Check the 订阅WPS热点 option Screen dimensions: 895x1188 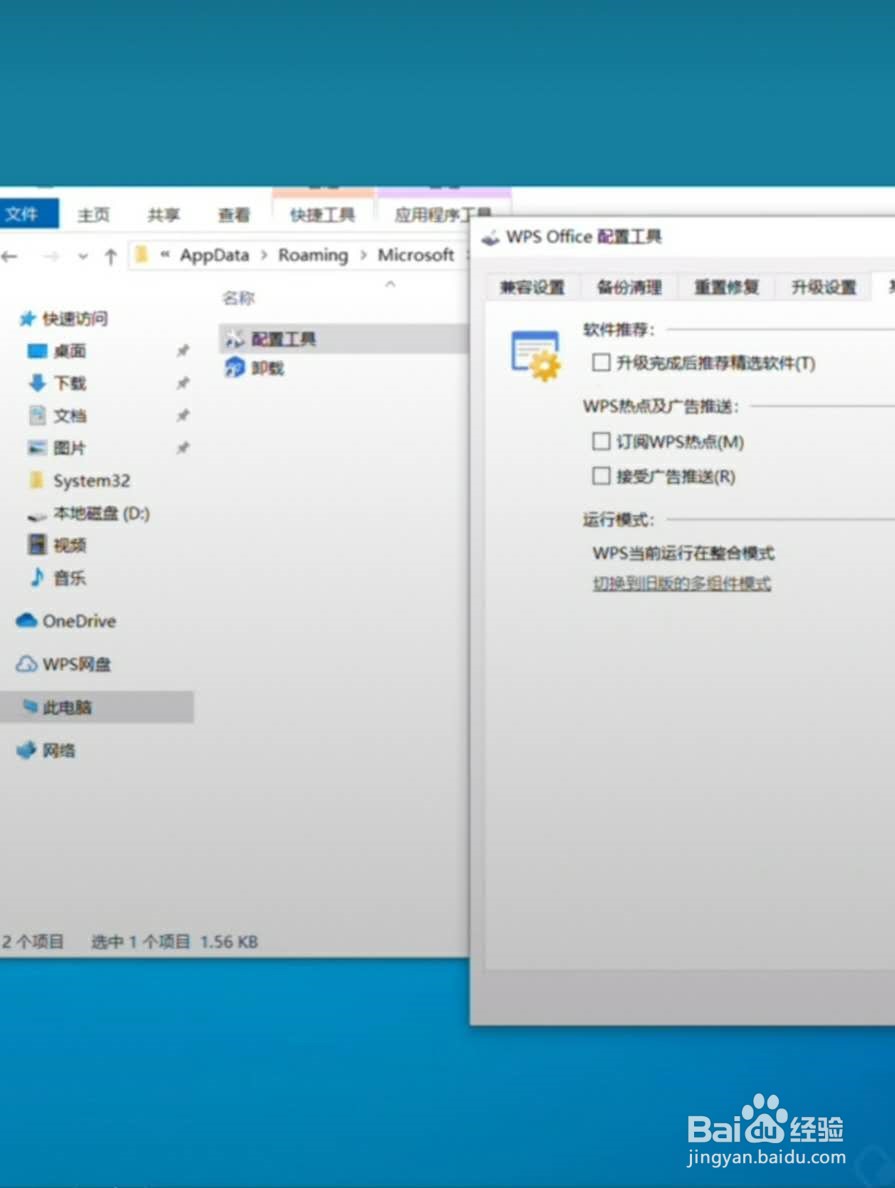601,441
